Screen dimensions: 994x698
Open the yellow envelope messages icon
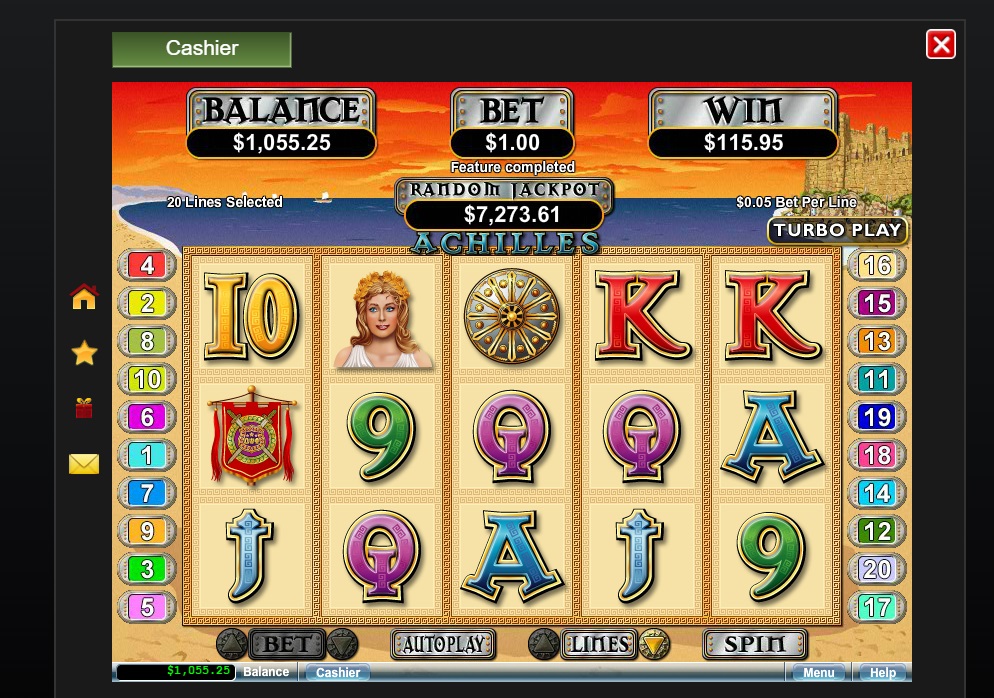84,464
